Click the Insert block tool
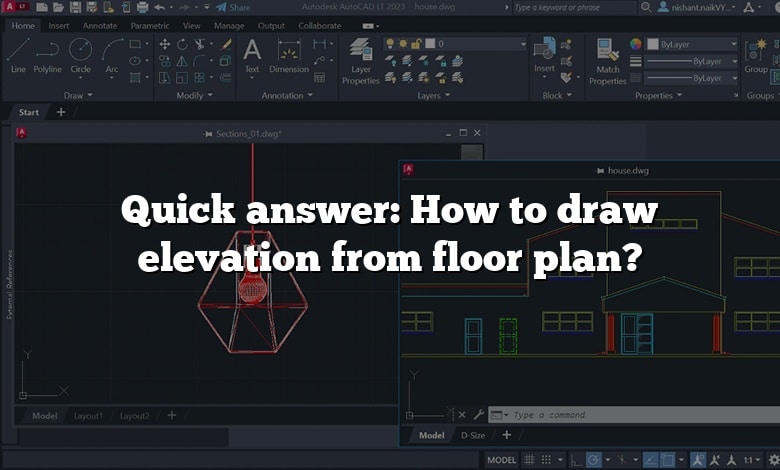The width and height of the screenshot is (780, 470). coord(544,55)
